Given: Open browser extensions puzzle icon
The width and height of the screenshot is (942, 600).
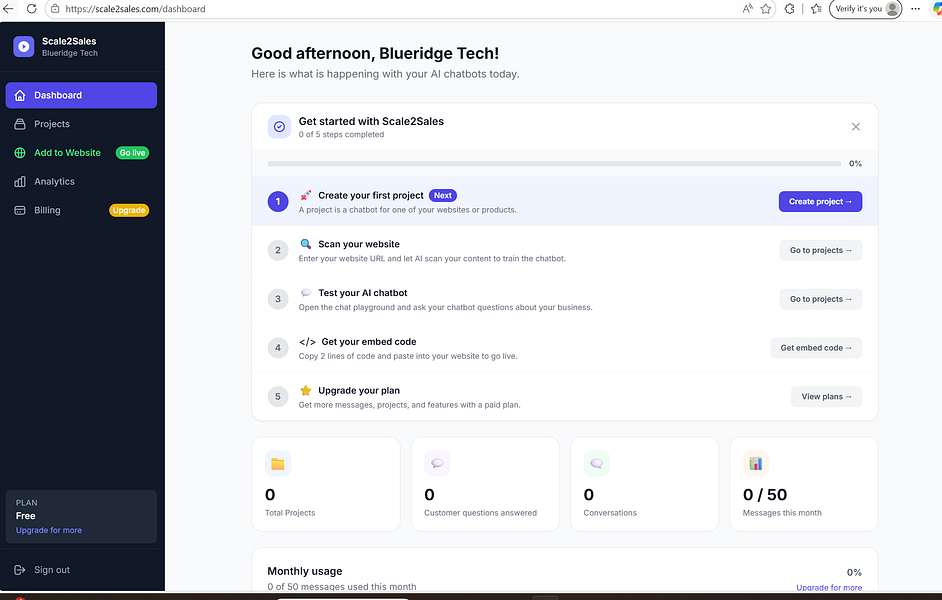Looking at the screenshot, I should click(x=789, y=8).
